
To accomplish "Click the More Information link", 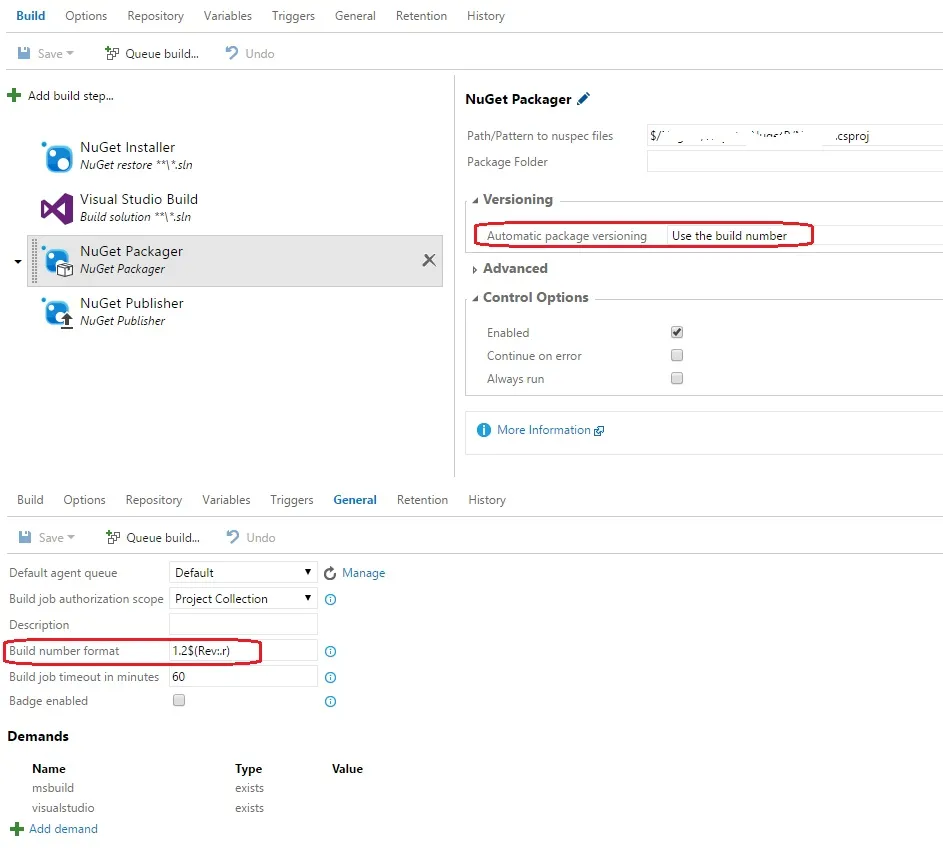I will tap(544, 430).
